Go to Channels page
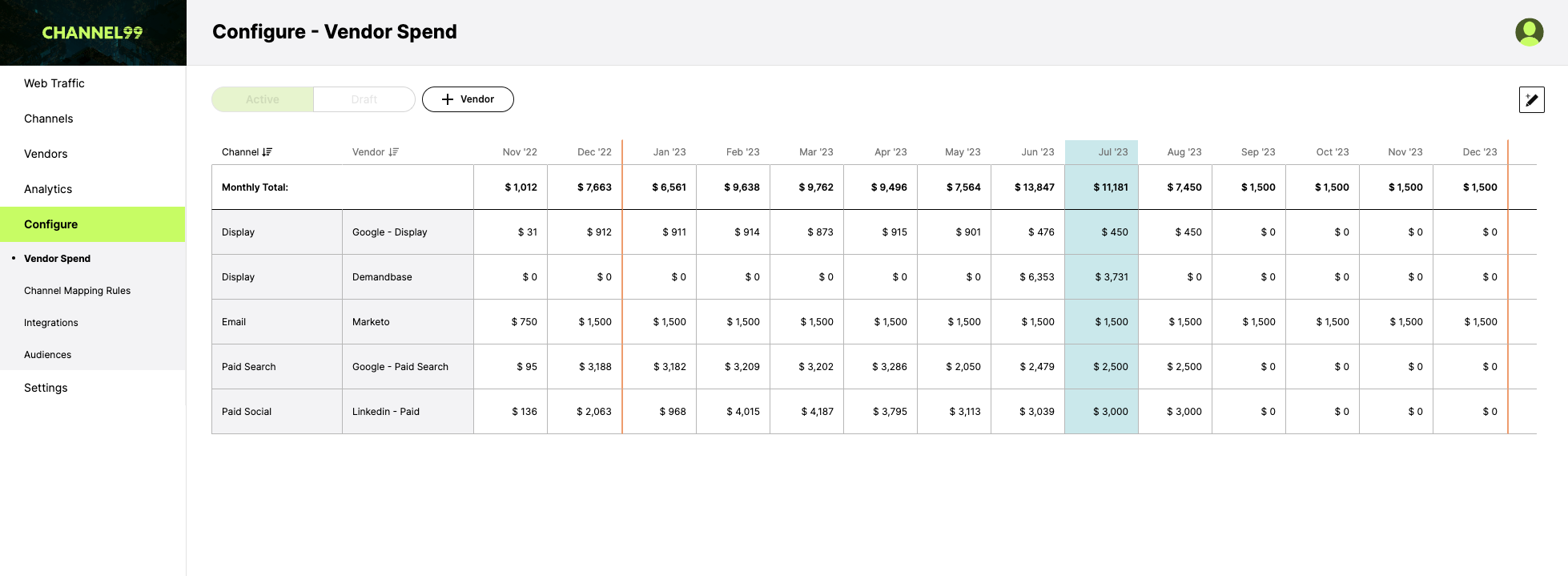 coord(49,119)
